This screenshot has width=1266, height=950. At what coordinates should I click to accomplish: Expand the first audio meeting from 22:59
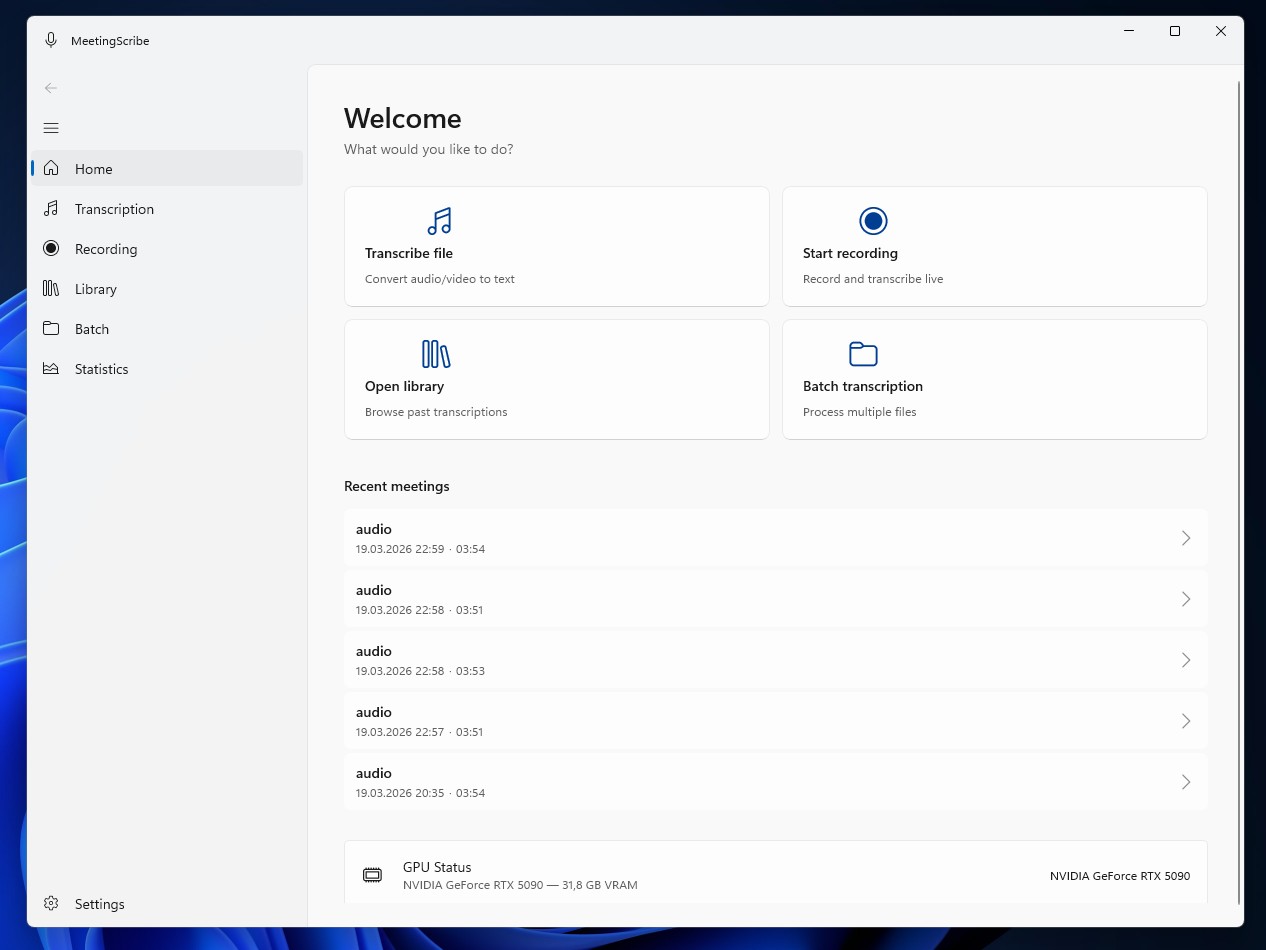pyautogui.click(x=776, y=537)
